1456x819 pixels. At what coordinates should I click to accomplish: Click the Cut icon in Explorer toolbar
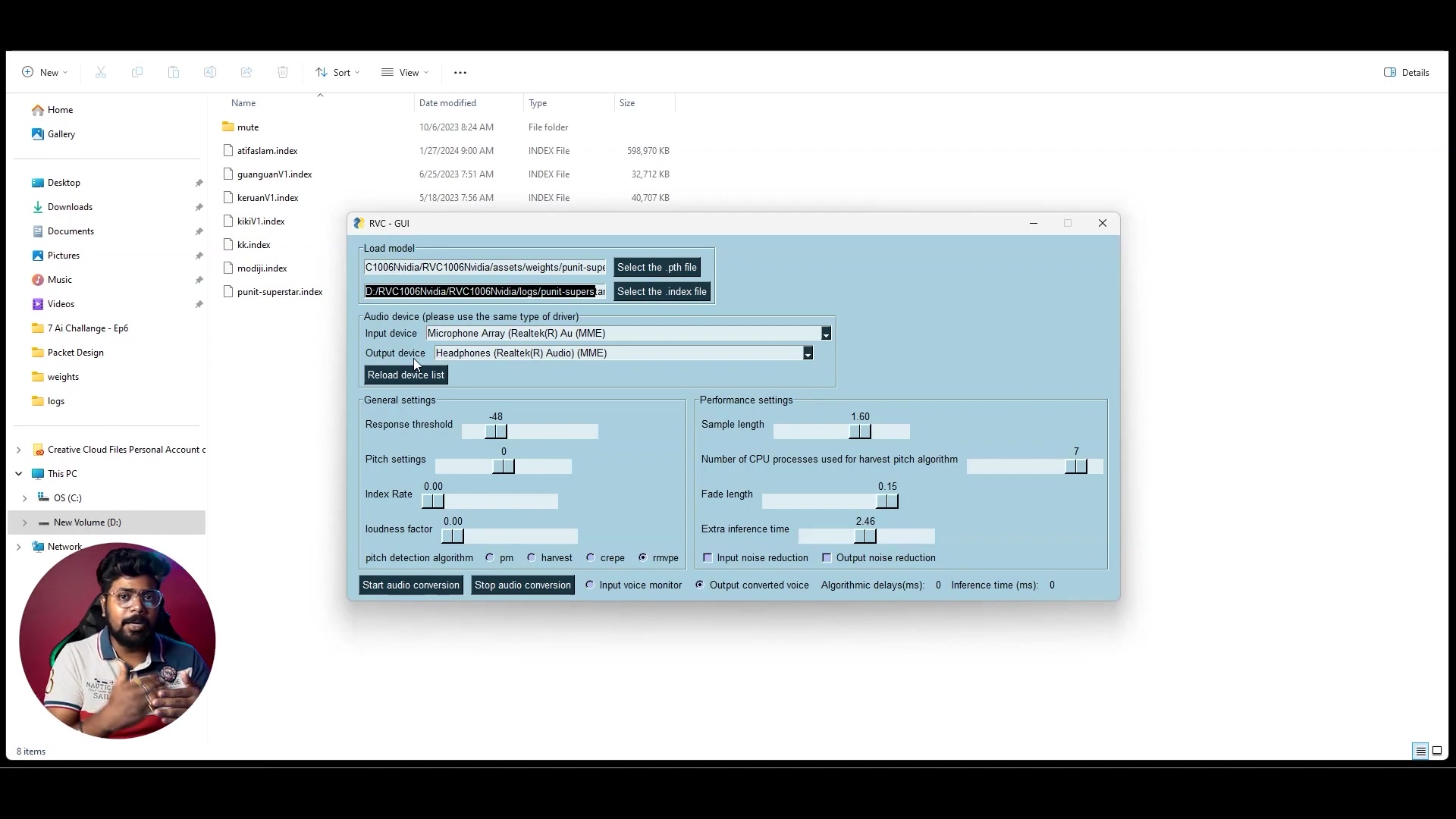pyautogui.click(x=101, y=73)
